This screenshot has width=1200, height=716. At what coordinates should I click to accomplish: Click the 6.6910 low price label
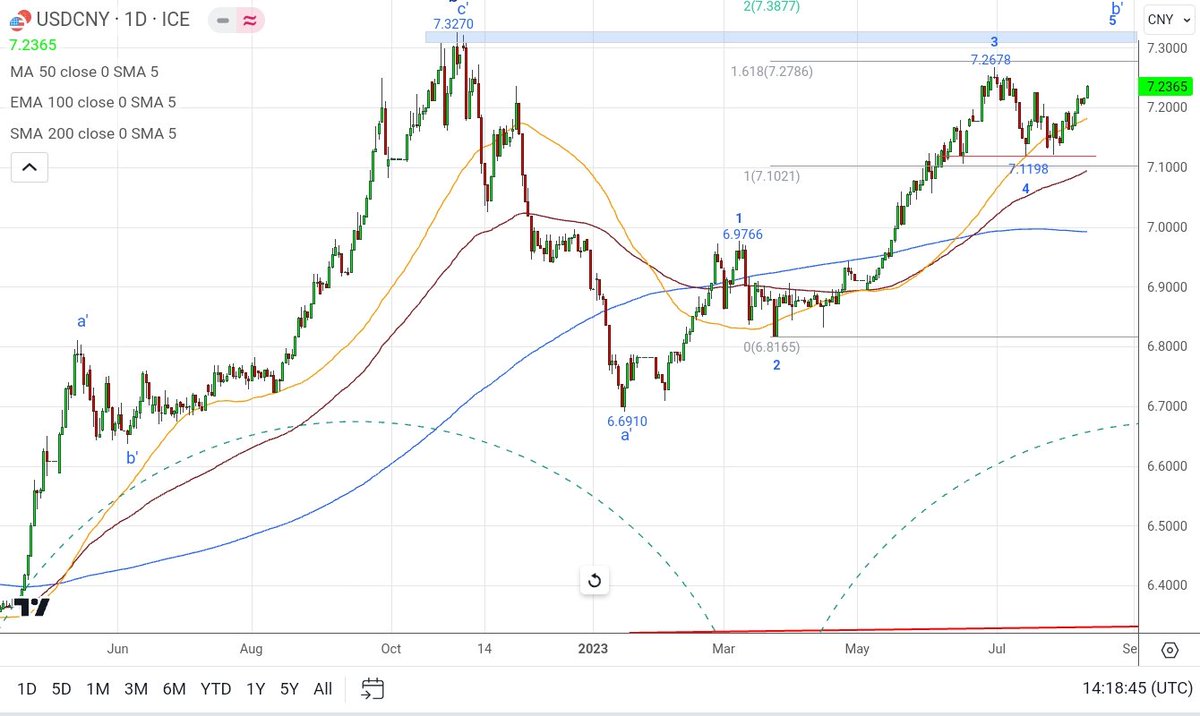(627, 421)
